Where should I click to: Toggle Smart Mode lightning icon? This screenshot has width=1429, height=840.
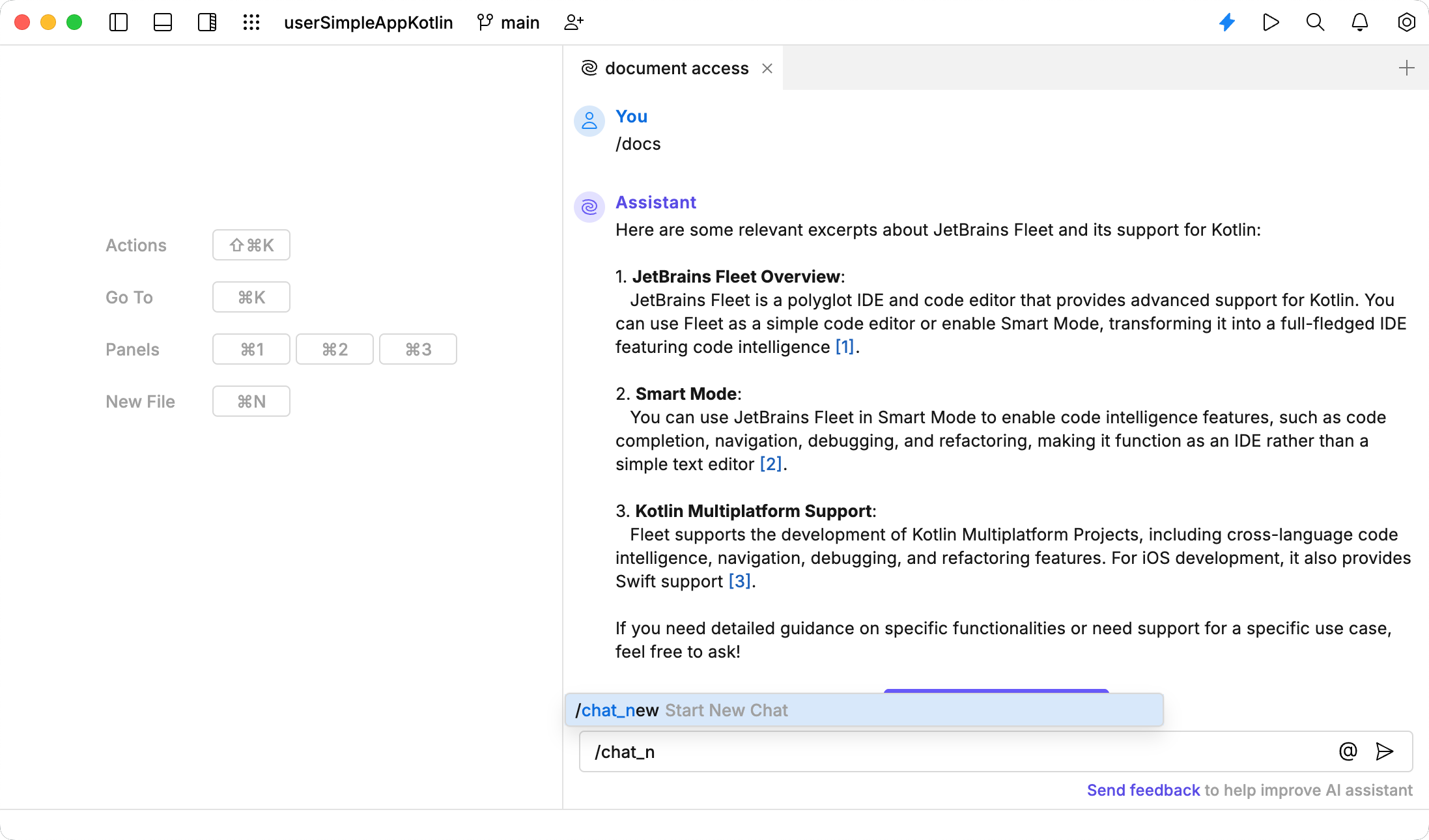click(x=1227, y=23)
